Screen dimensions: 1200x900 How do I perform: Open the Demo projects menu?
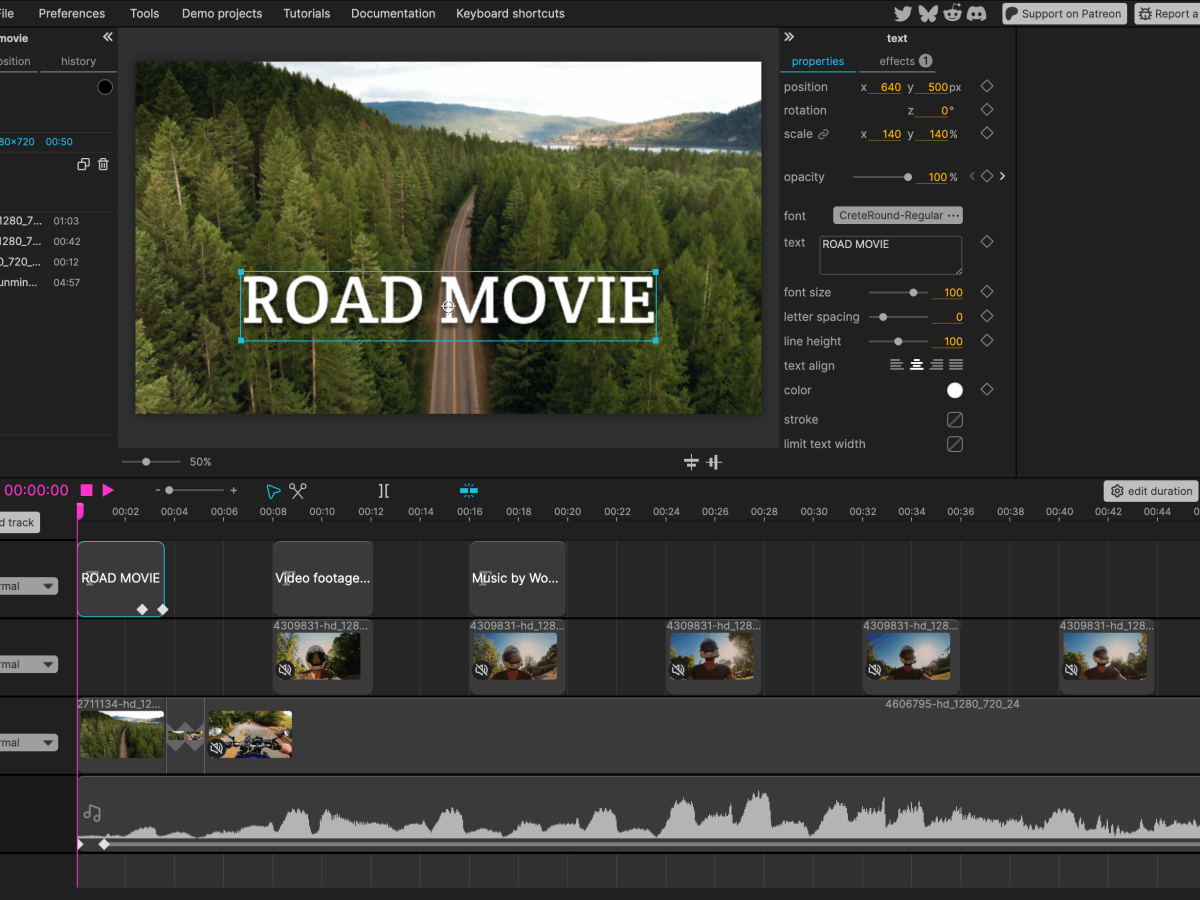(222, 14)
